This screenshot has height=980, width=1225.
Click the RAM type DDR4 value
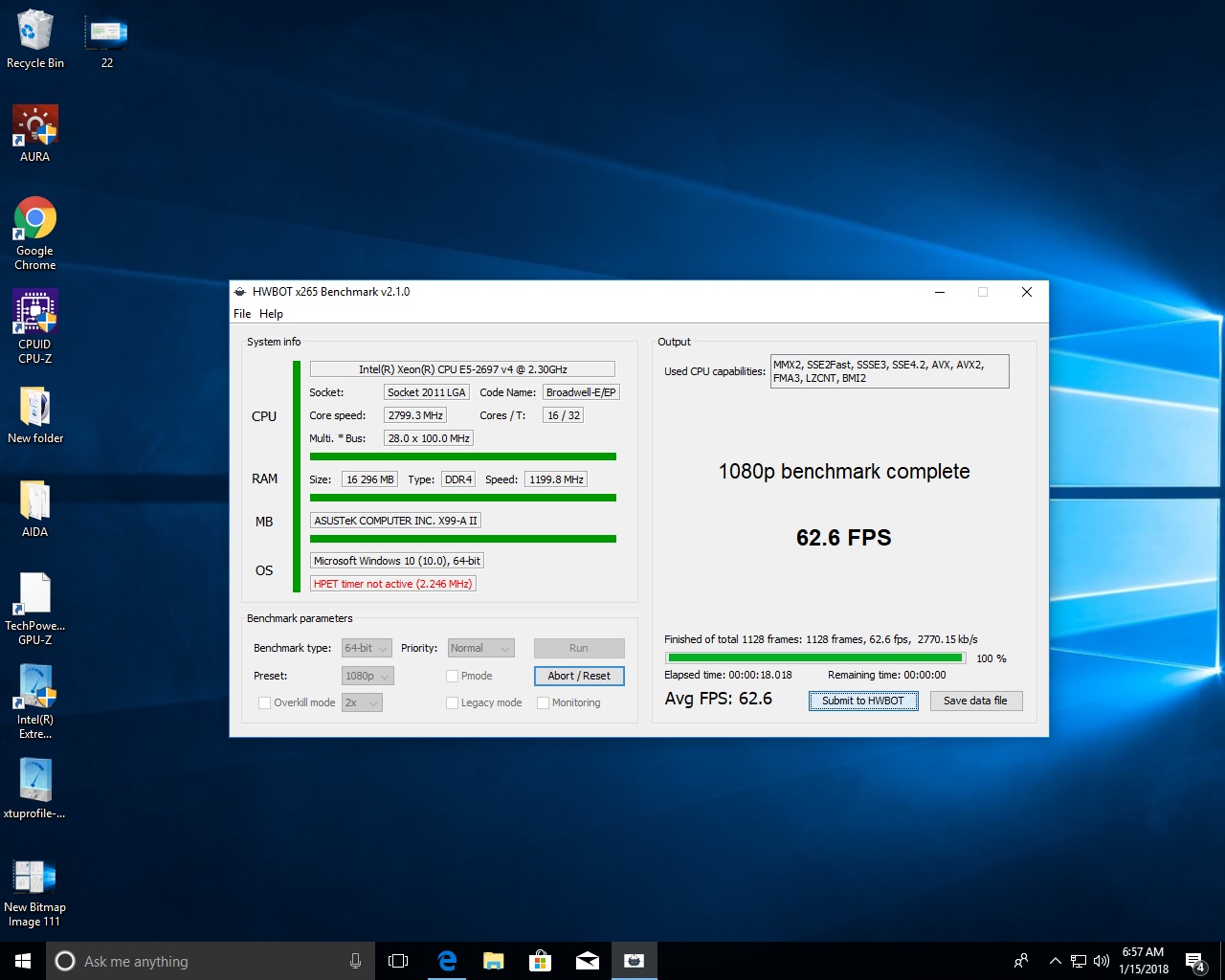click(458, 479)
